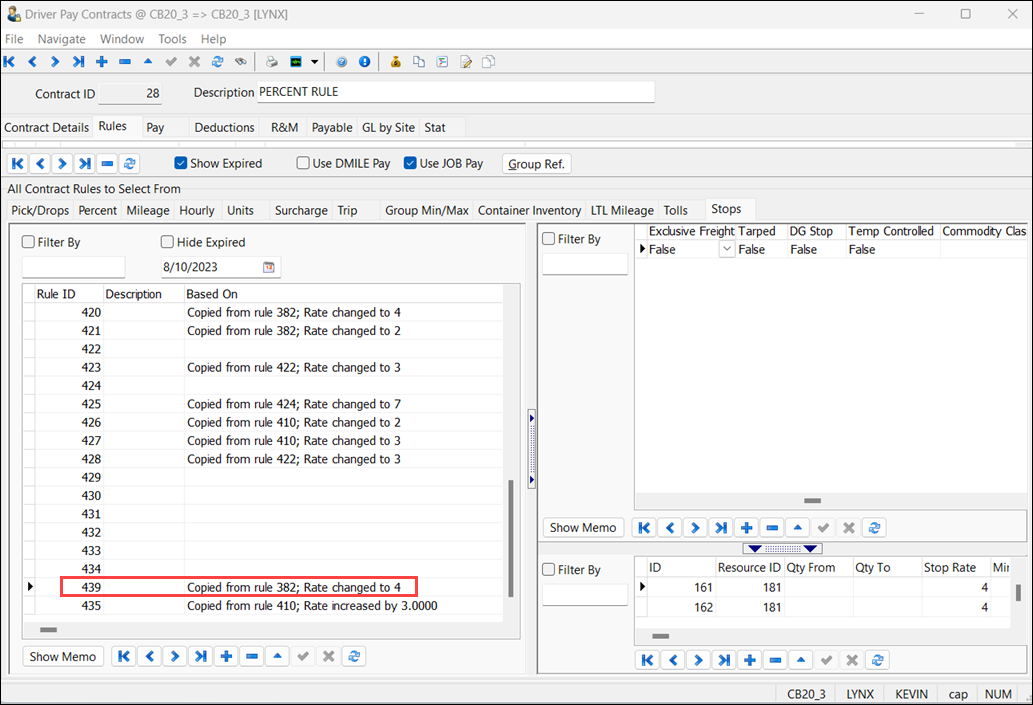Click the Group Ref. button
The width and height of the screenshot is (1033, 705).
[537, 164]
